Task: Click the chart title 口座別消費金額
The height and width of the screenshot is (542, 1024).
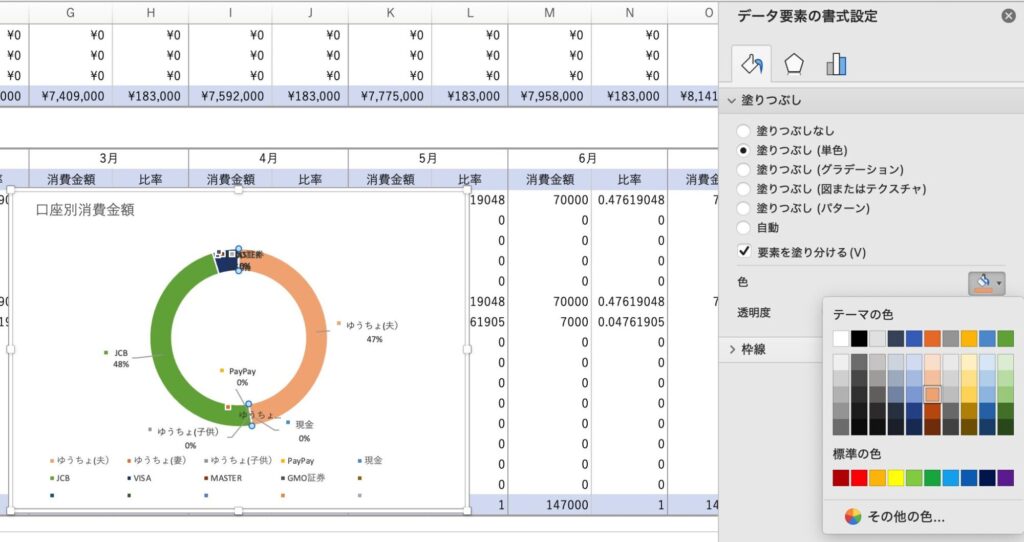Action: point(85,210)
